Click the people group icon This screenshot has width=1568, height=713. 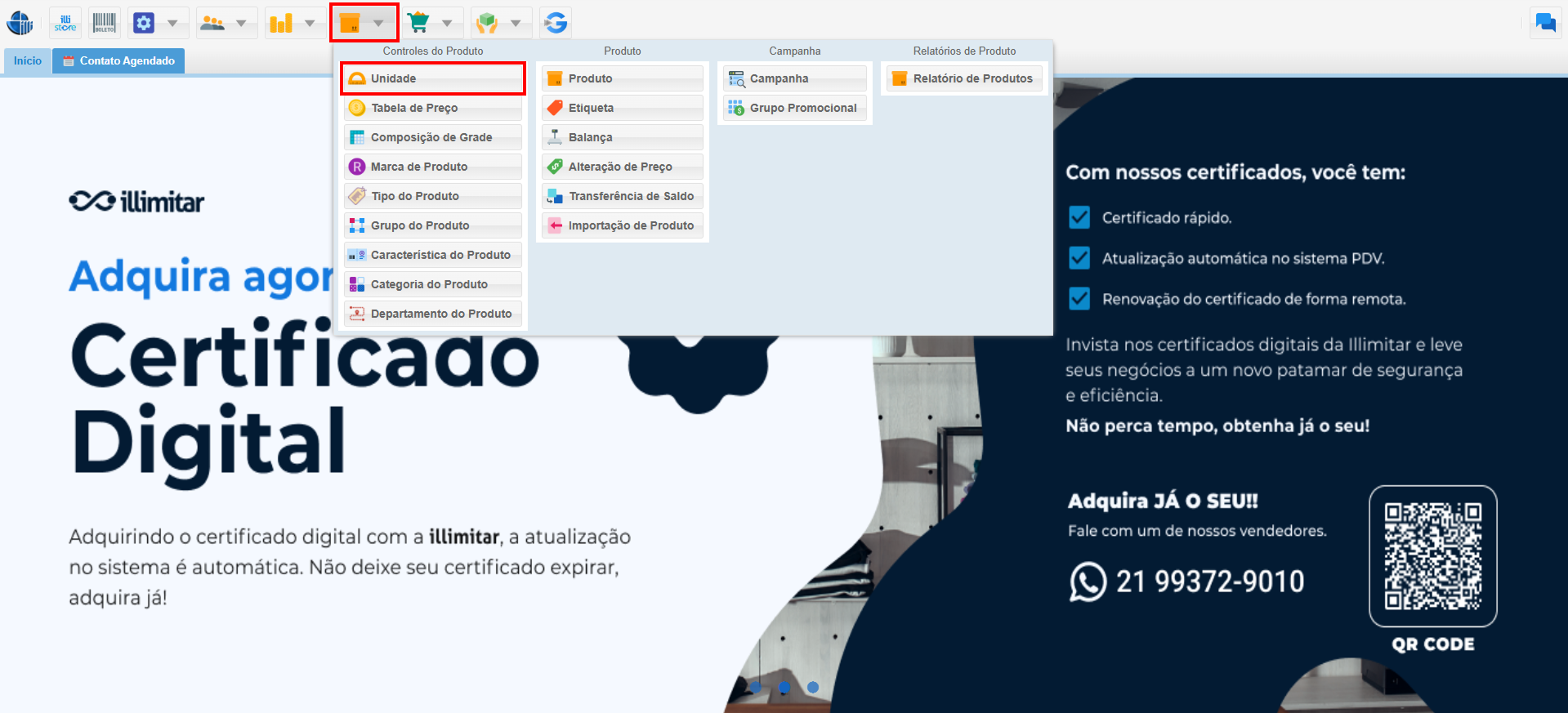[212, 23]
